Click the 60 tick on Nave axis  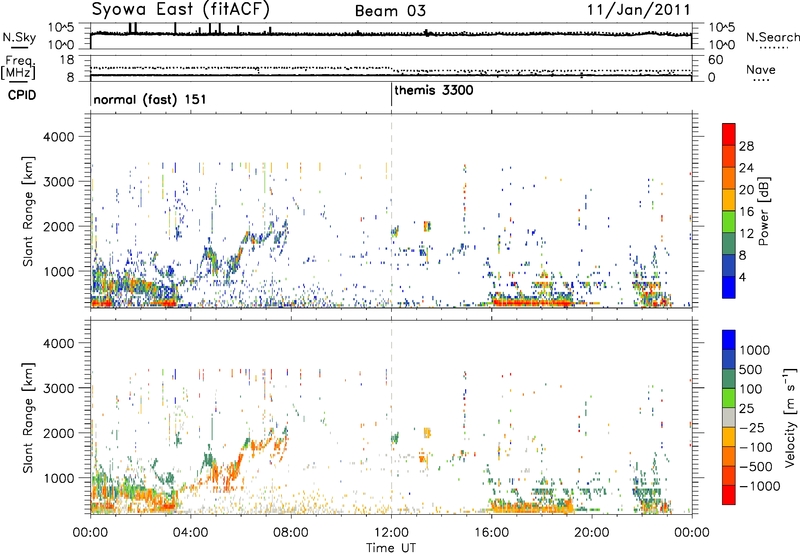715,60
